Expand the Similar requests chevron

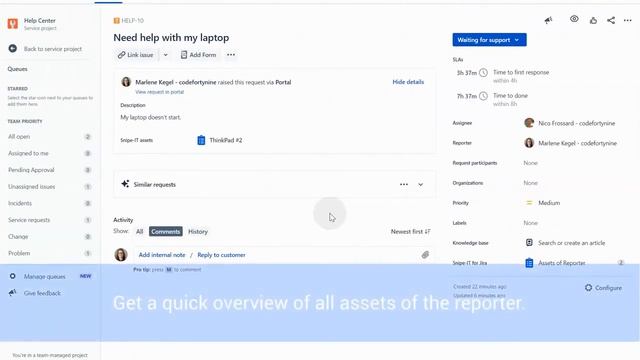point(420,184)
